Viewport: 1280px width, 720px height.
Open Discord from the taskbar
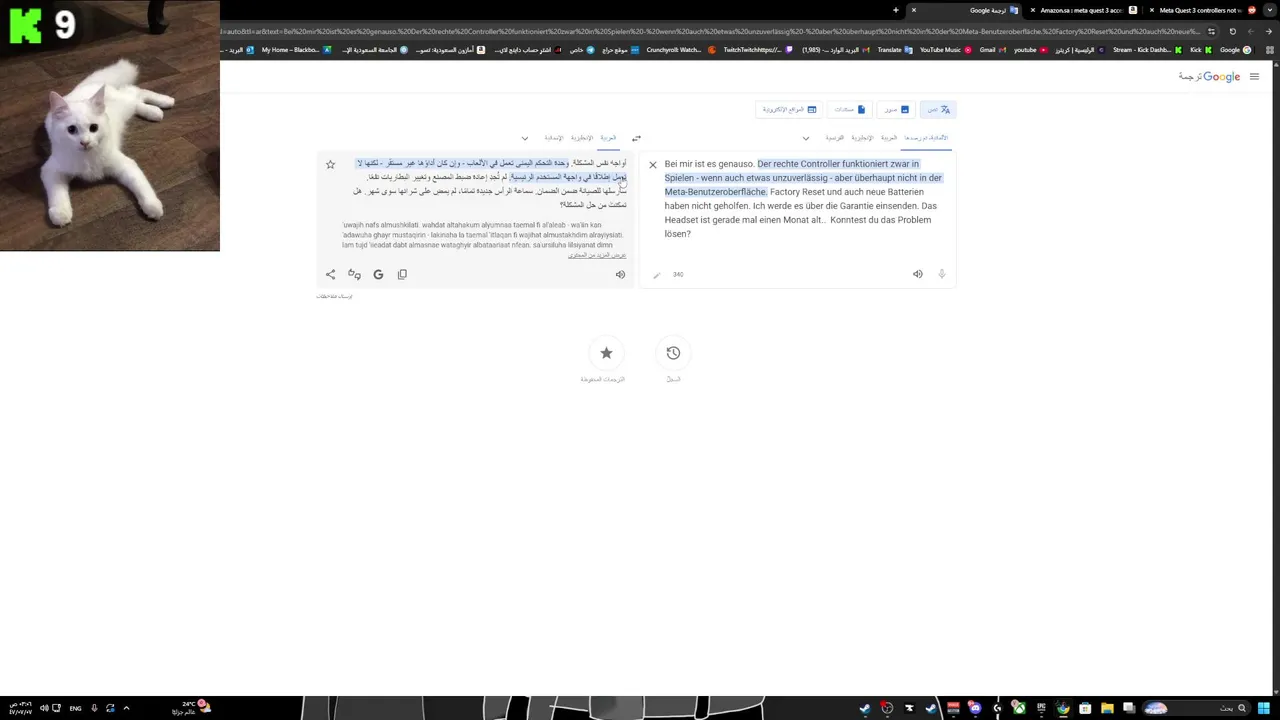(975, 708)
